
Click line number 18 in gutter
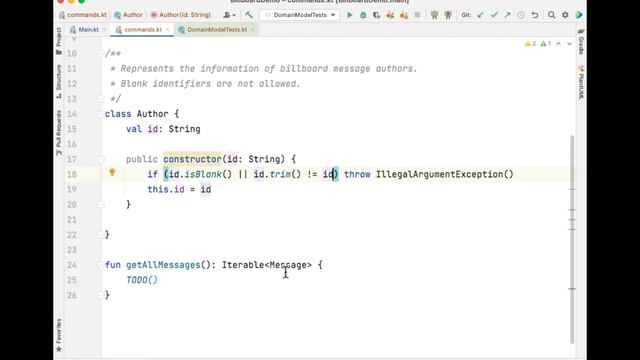(72, 175)
